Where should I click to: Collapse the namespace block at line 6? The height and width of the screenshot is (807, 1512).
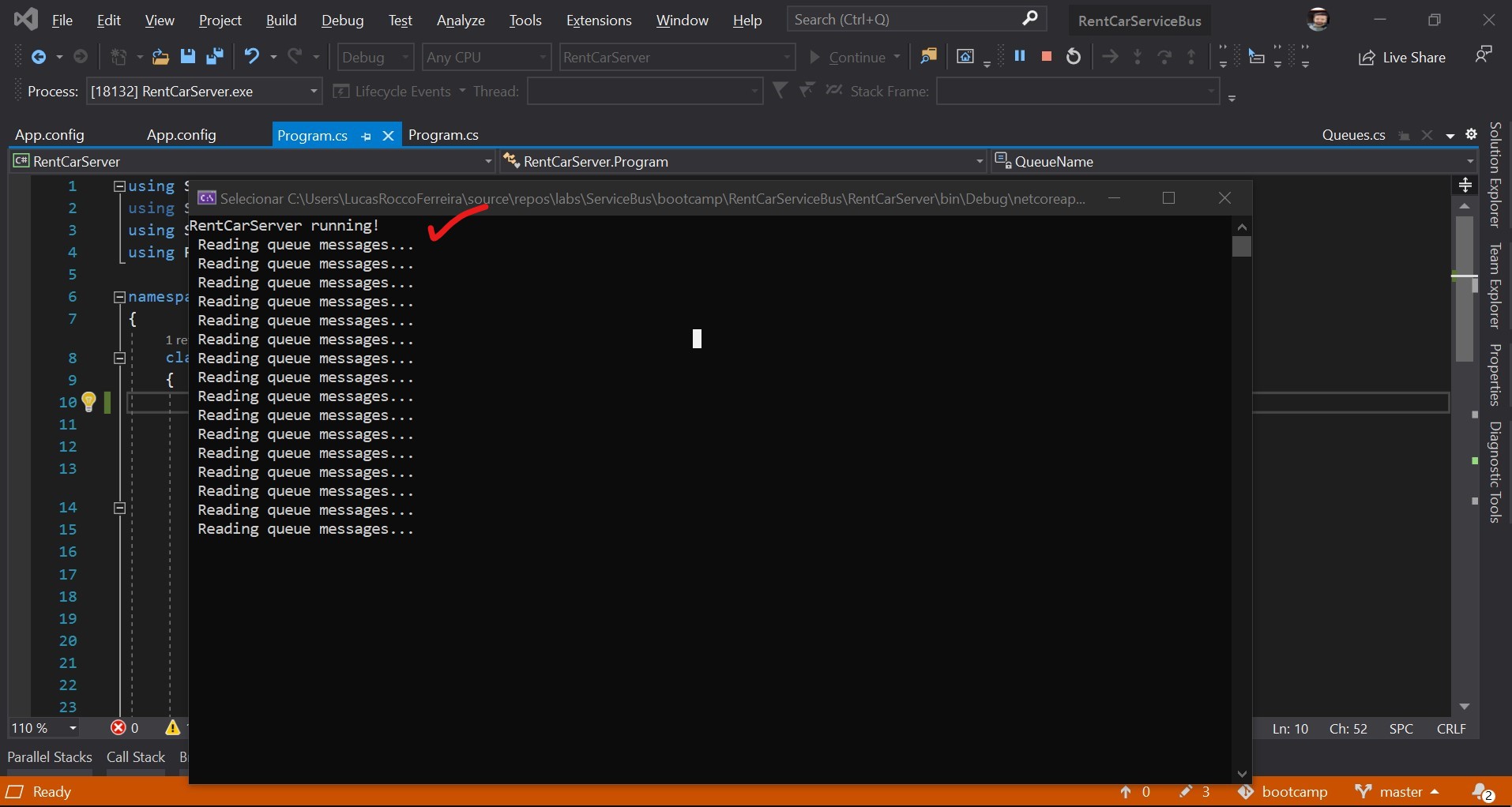pyautogui.click(x=120, y=297)
